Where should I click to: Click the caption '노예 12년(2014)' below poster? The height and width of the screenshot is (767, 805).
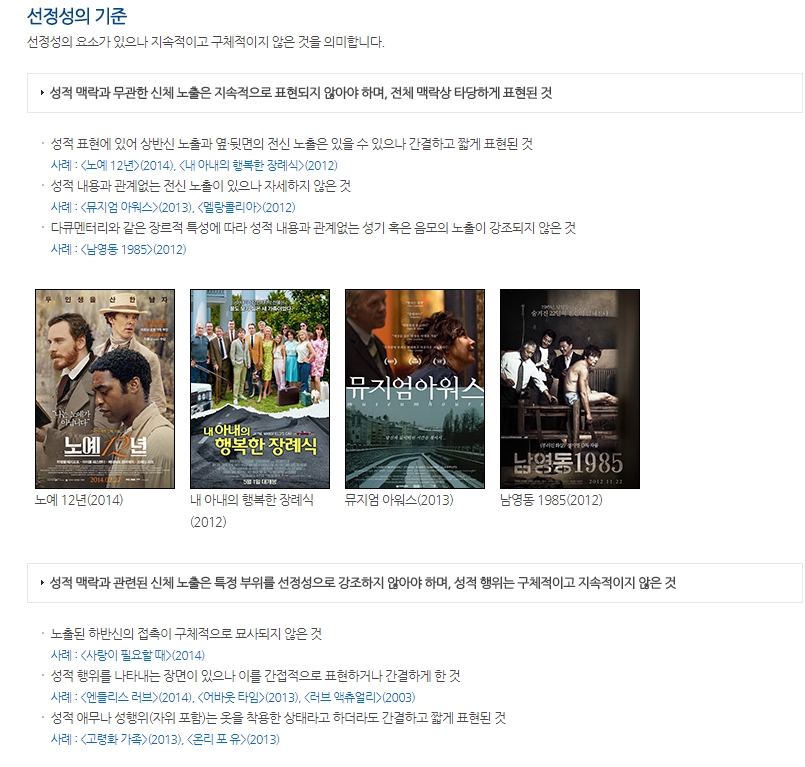point(79,500)
